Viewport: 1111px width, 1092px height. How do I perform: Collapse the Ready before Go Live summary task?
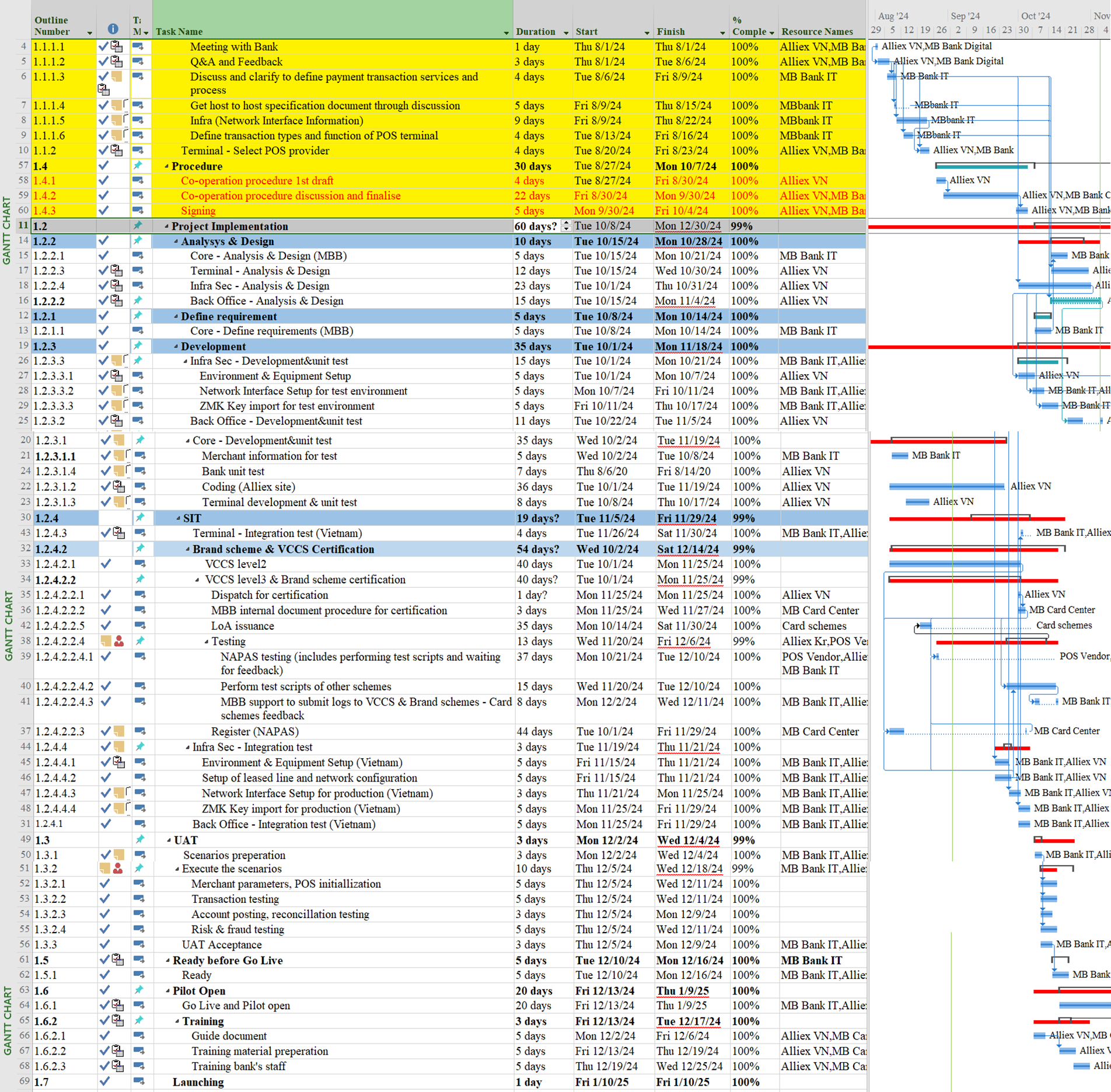point(168,961)
